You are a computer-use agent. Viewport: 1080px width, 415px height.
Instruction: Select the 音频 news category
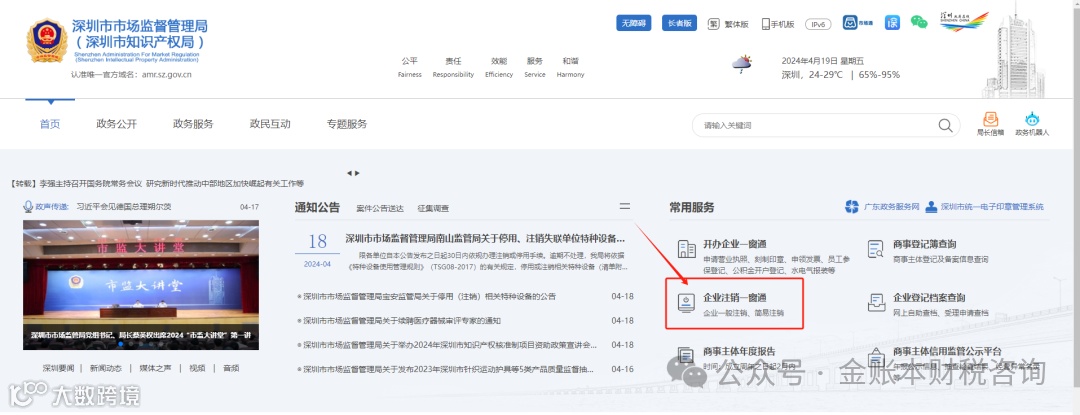(x=231, y=368)
